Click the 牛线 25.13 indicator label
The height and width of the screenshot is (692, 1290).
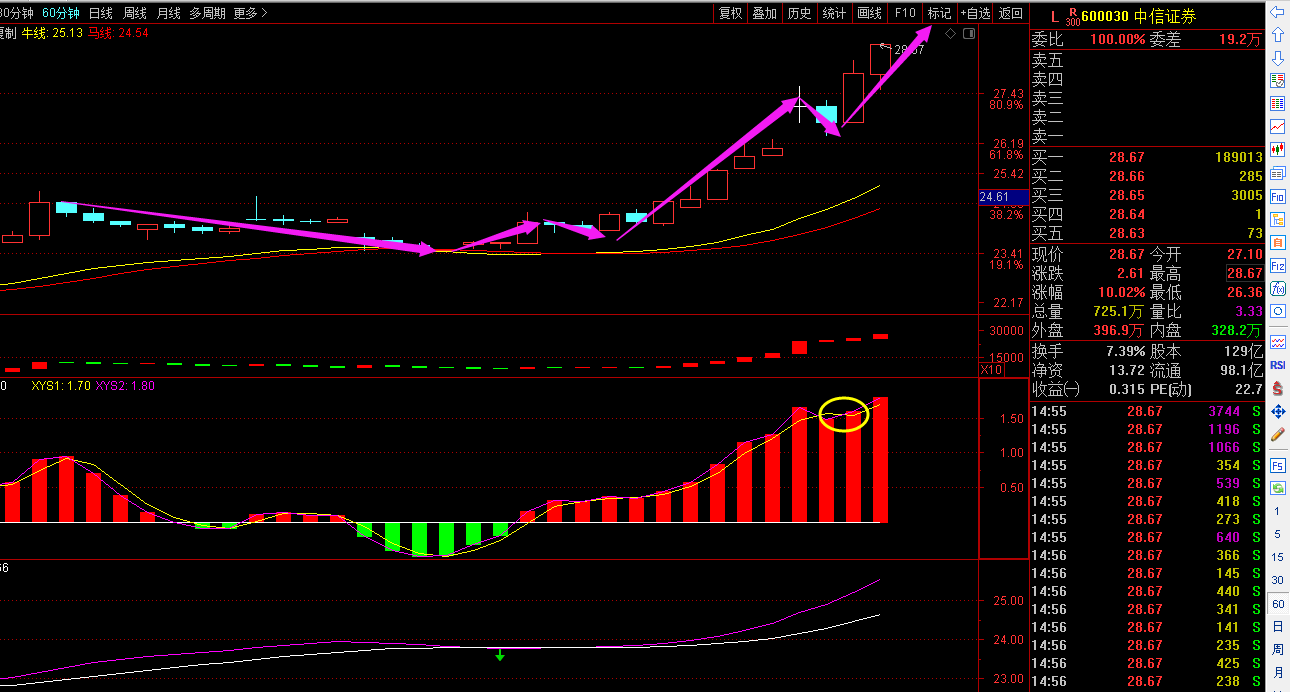click(52, 33)
